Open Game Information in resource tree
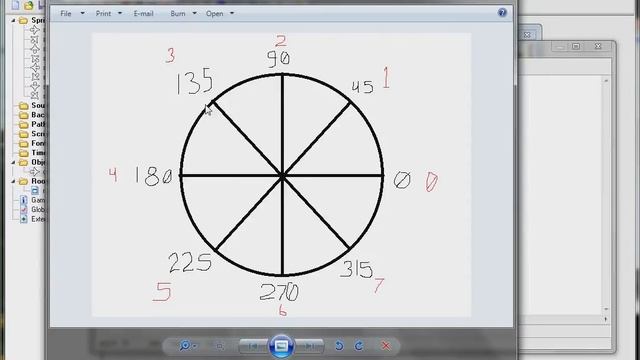Image resolution: width=640 pixels, height=360 pixels. pyautogui.click(x=32, y=200)
